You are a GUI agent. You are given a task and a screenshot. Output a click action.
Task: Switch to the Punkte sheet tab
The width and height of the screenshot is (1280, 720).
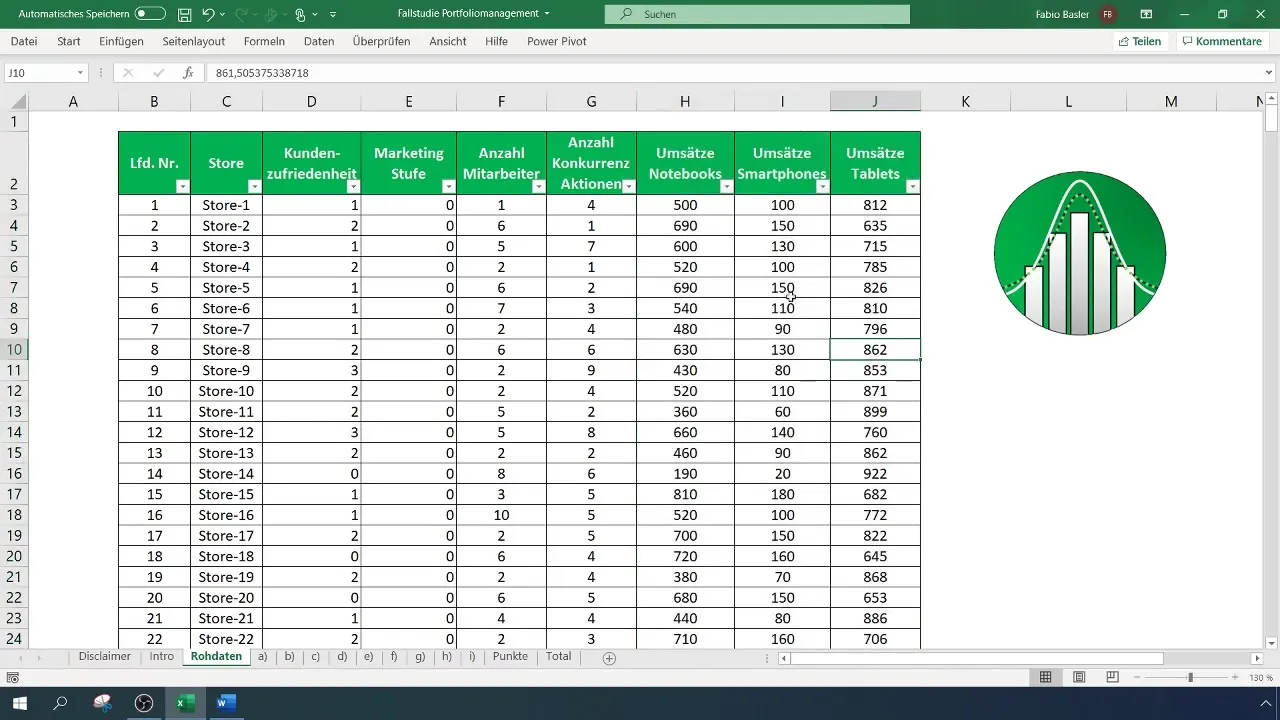(510, 657)
